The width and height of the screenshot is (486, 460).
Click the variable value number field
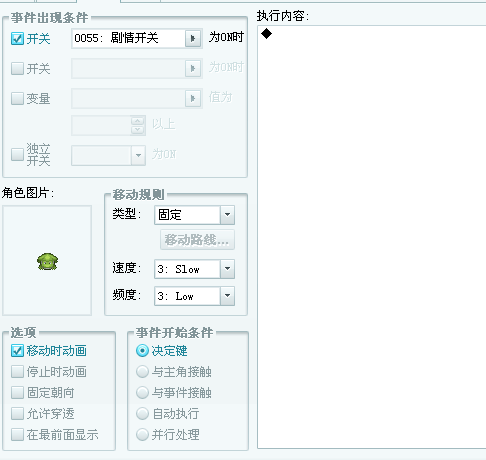point(101,126)
